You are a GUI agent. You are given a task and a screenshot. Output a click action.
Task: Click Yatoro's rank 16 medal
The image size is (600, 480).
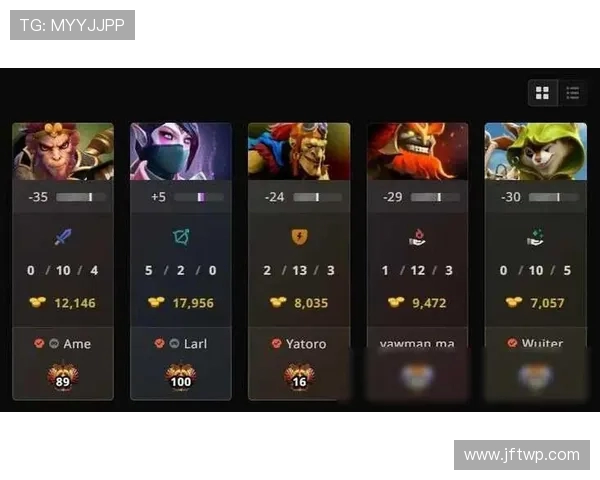(299, 377)
